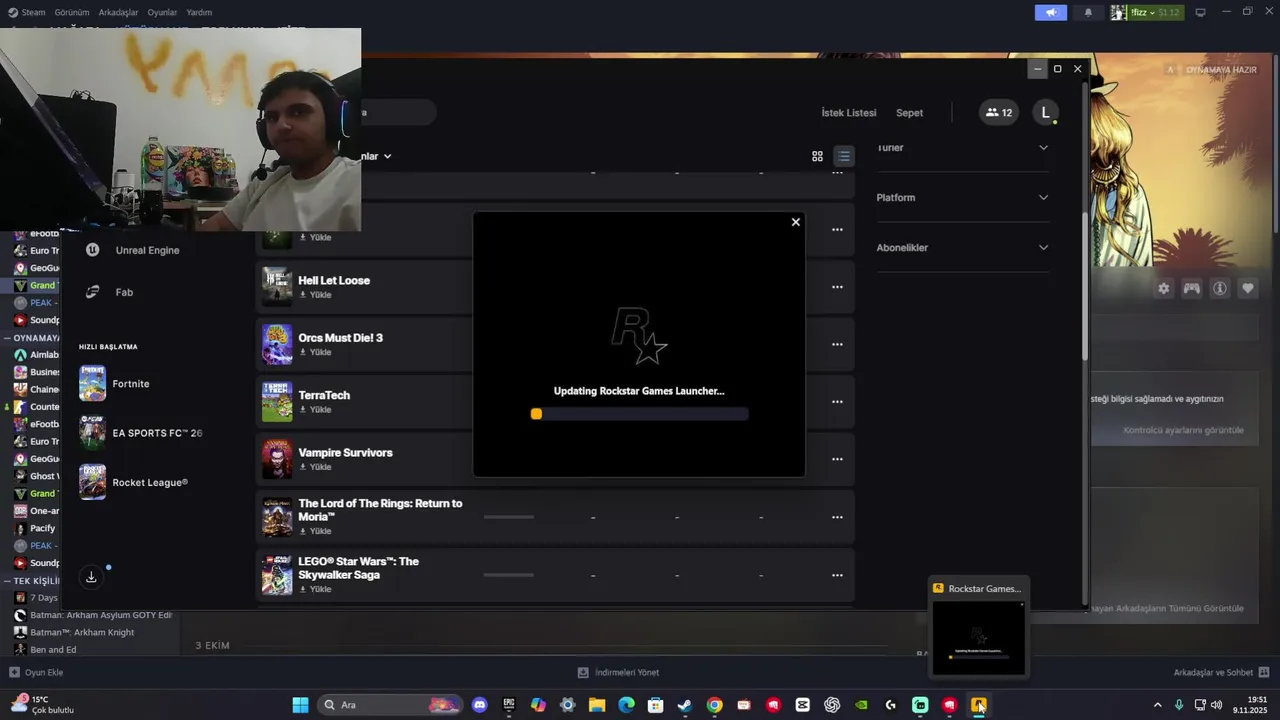1280x720 pixels.
Task: Open the Yardım menu in Steam
Action: click(x=199, y=12)
